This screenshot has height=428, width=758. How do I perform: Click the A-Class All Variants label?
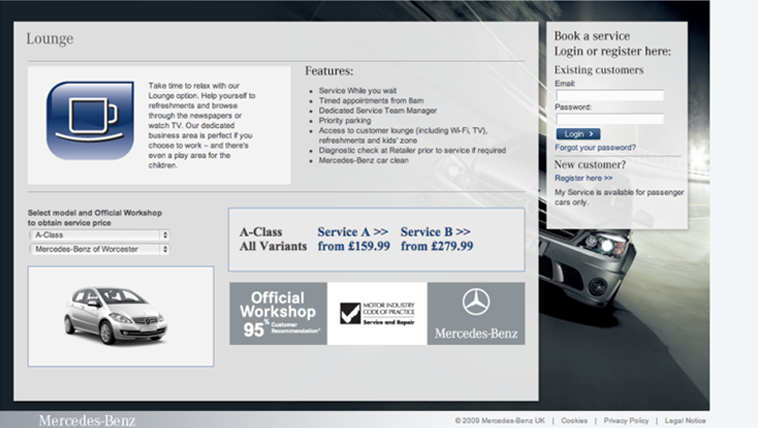(x=273, y=239)
